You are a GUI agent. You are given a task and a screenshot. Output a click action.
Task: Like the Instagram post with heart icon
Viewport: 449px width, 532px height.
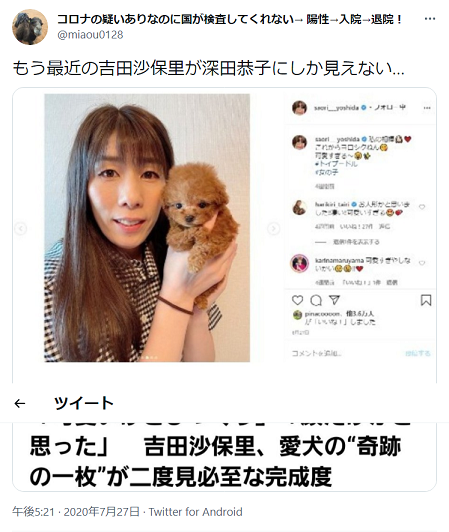pos(298,300)
